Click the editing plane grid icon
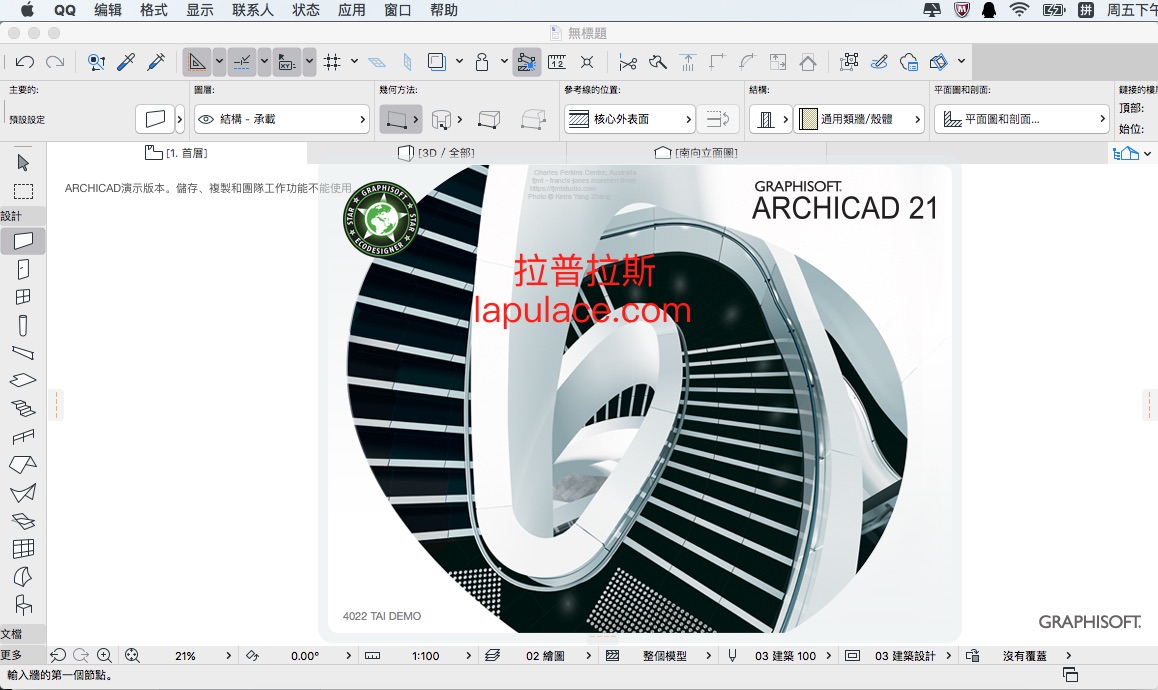Viewport: 1158px width, 690px height. click(x=377, y=63)
